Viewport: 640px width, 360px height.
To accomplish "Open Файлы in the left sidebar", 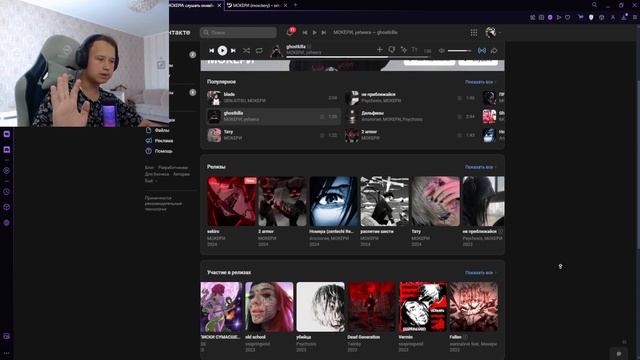I will [x=158, y=130].
